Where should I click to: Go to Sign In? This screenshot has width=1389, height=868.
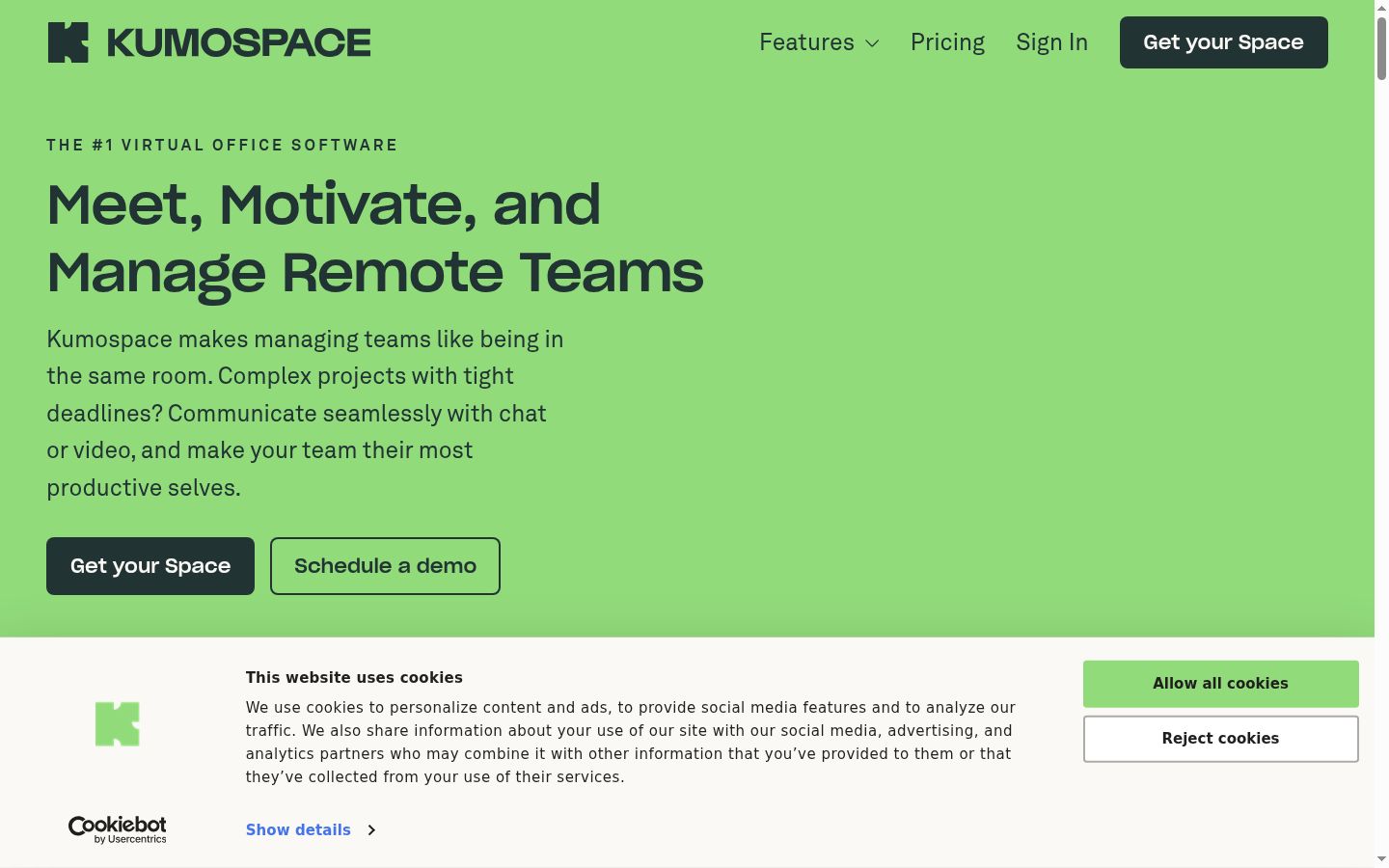click(x=1051, y=42)
